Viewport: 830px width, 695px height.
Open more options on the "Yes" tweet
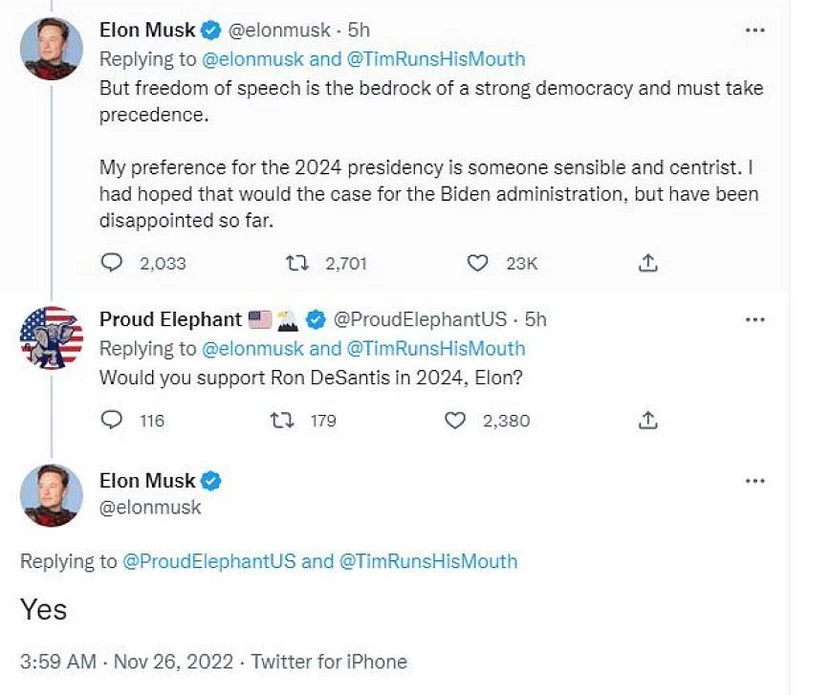point(755,482)
